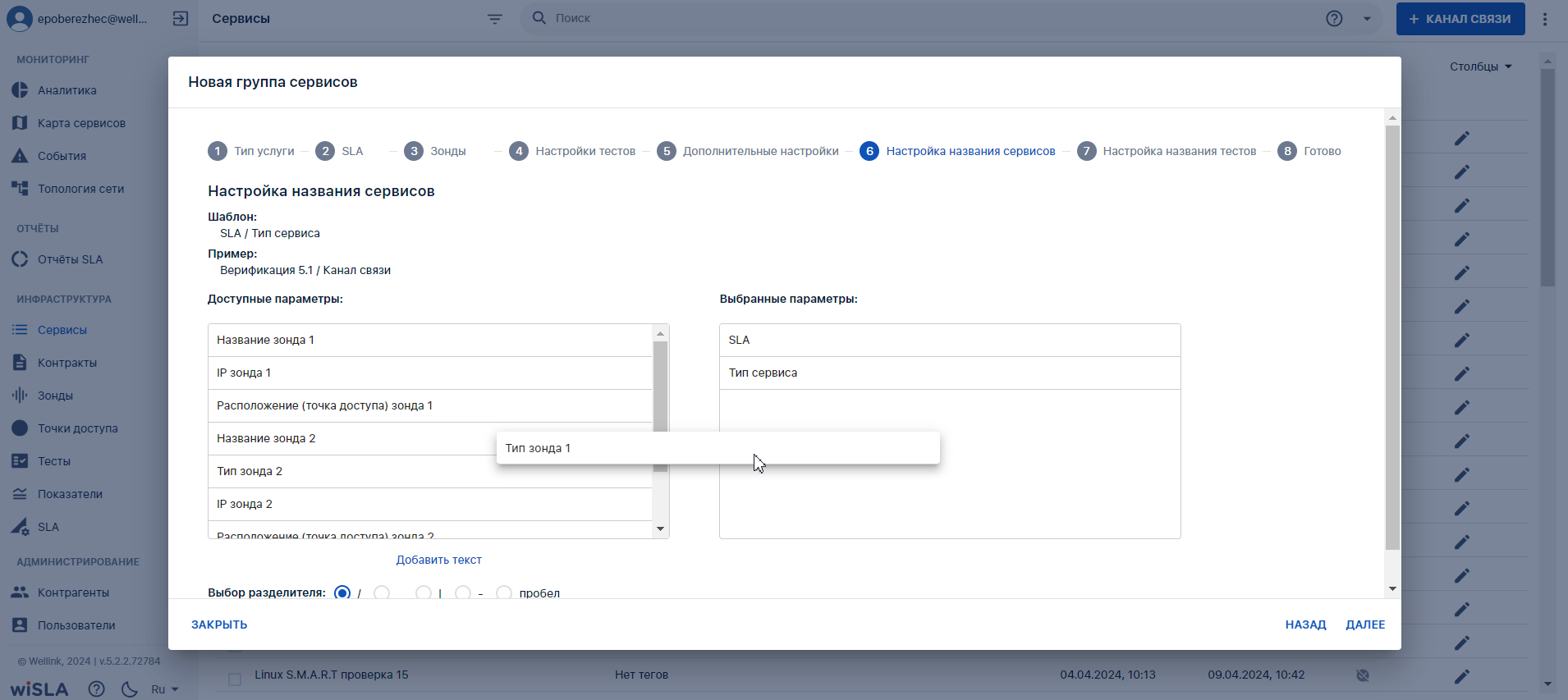
Task: Click the Поиск search field
Action: (919, 18)
